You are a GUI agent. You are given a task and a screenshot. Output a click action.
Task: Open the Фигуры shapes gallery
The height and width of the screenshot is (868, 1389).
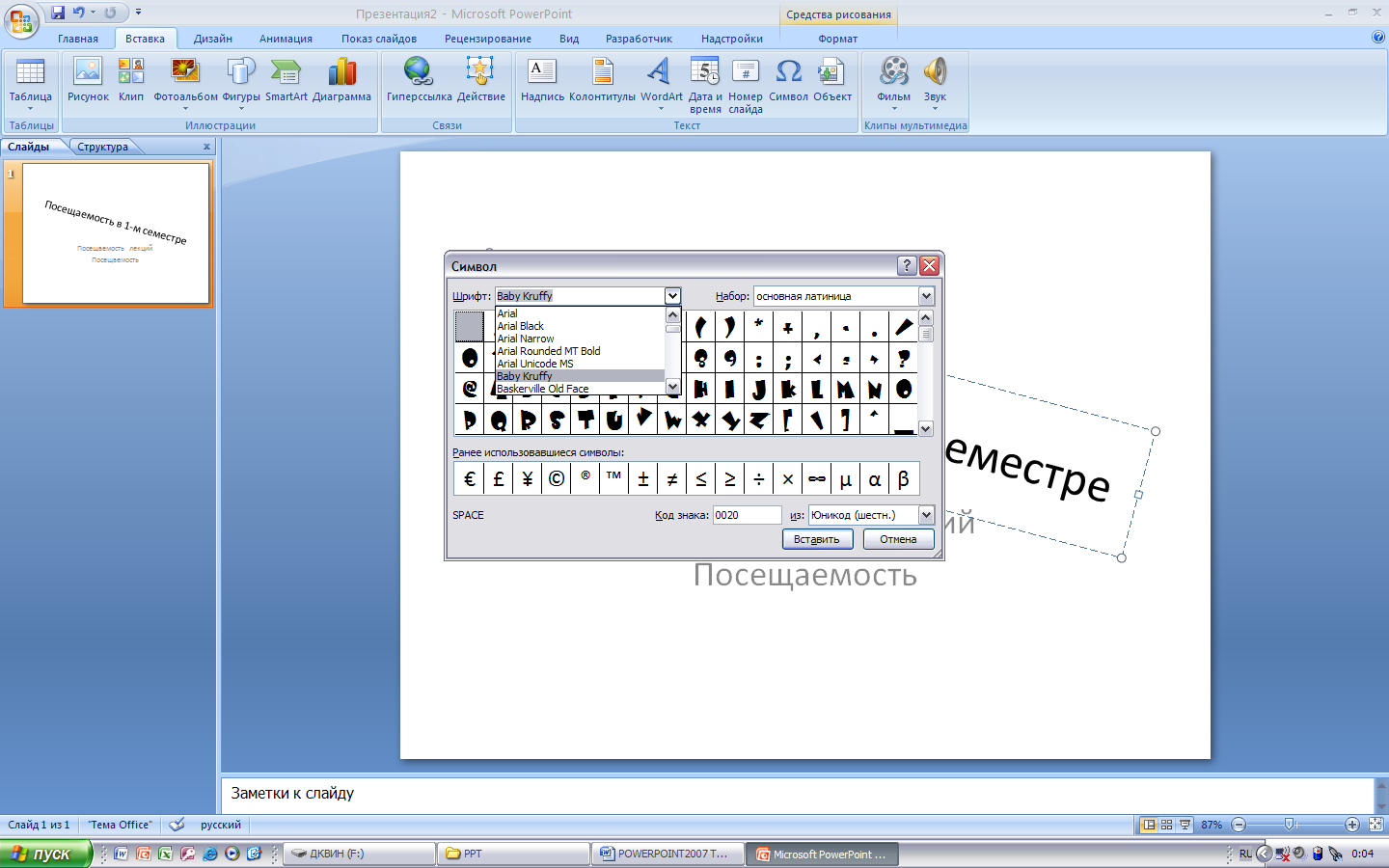tap(241, 83)
